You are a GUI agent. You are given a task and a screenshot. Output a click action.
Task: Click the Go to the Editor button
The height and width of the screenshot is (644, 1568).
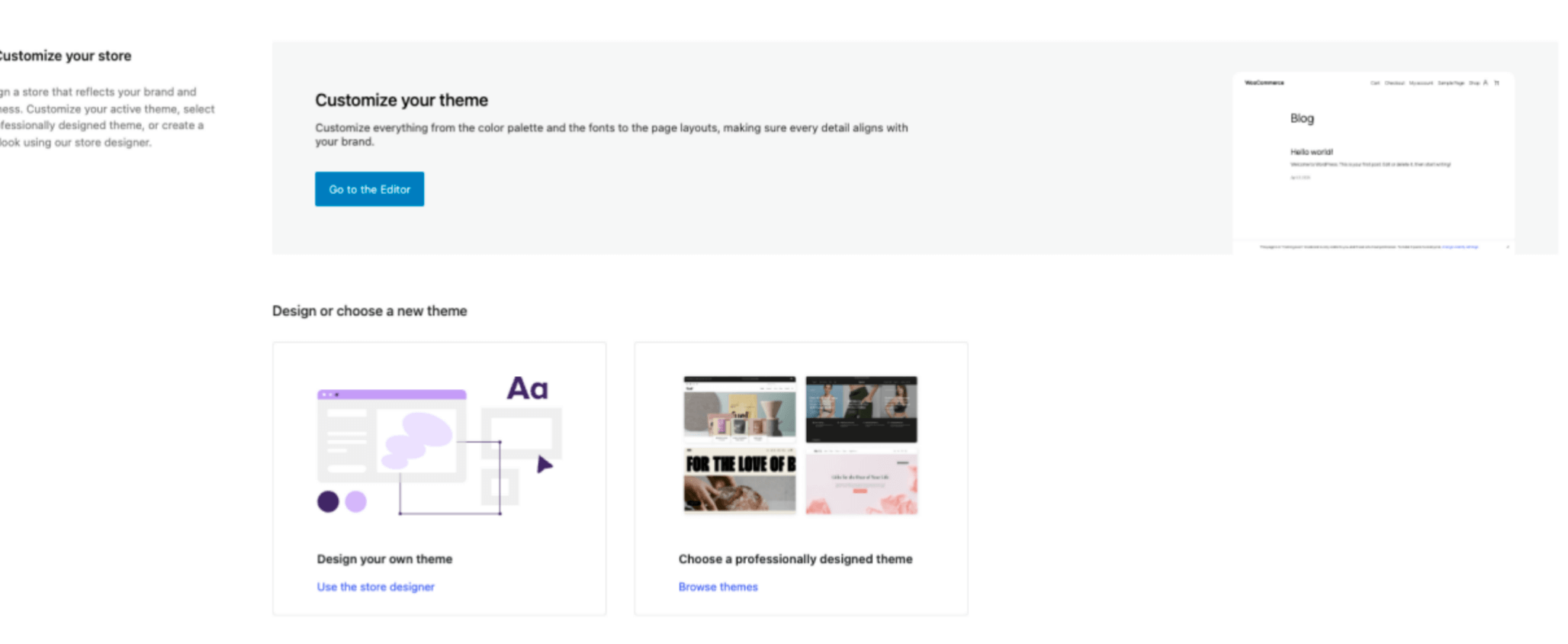pyautogui.click(x=369, y=189)
